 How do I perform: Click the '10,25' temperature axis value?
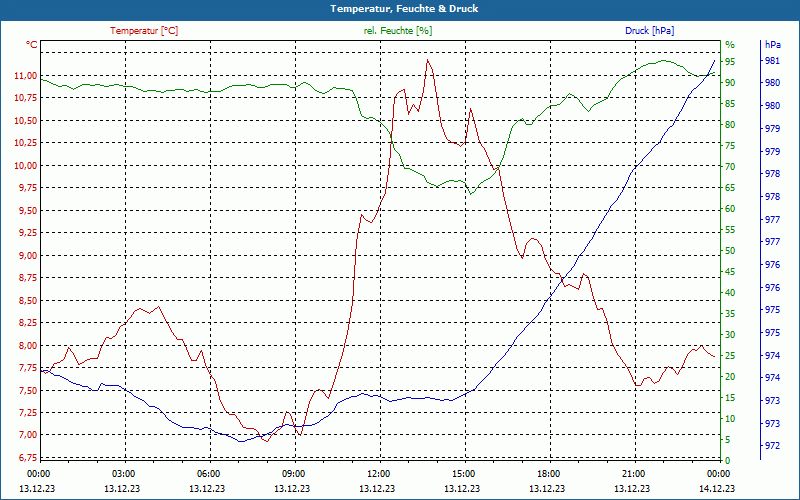coord(26,143)
